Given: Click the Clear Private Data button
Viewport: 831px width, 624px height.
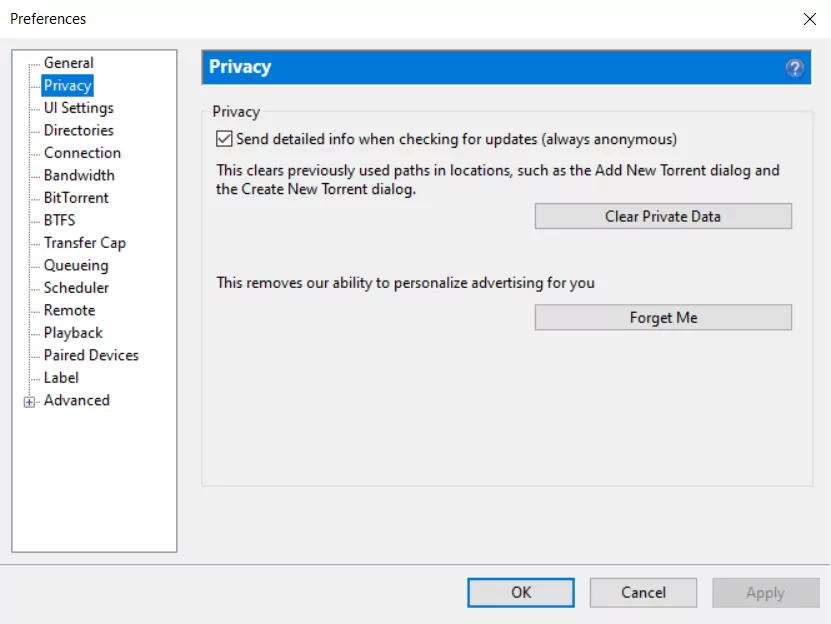Looking at the screenshot, I should click(x=663, y=216).
